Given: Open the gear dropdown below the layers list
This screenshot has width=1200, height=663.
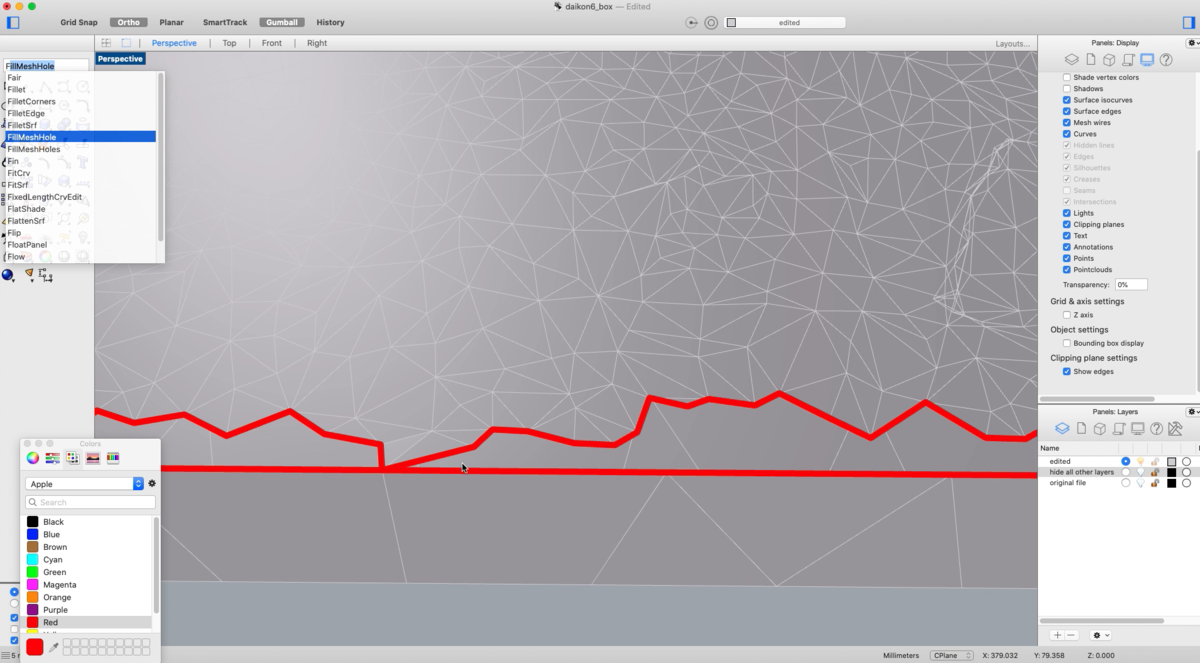Looking at the screenshot, I should 1101,635.
